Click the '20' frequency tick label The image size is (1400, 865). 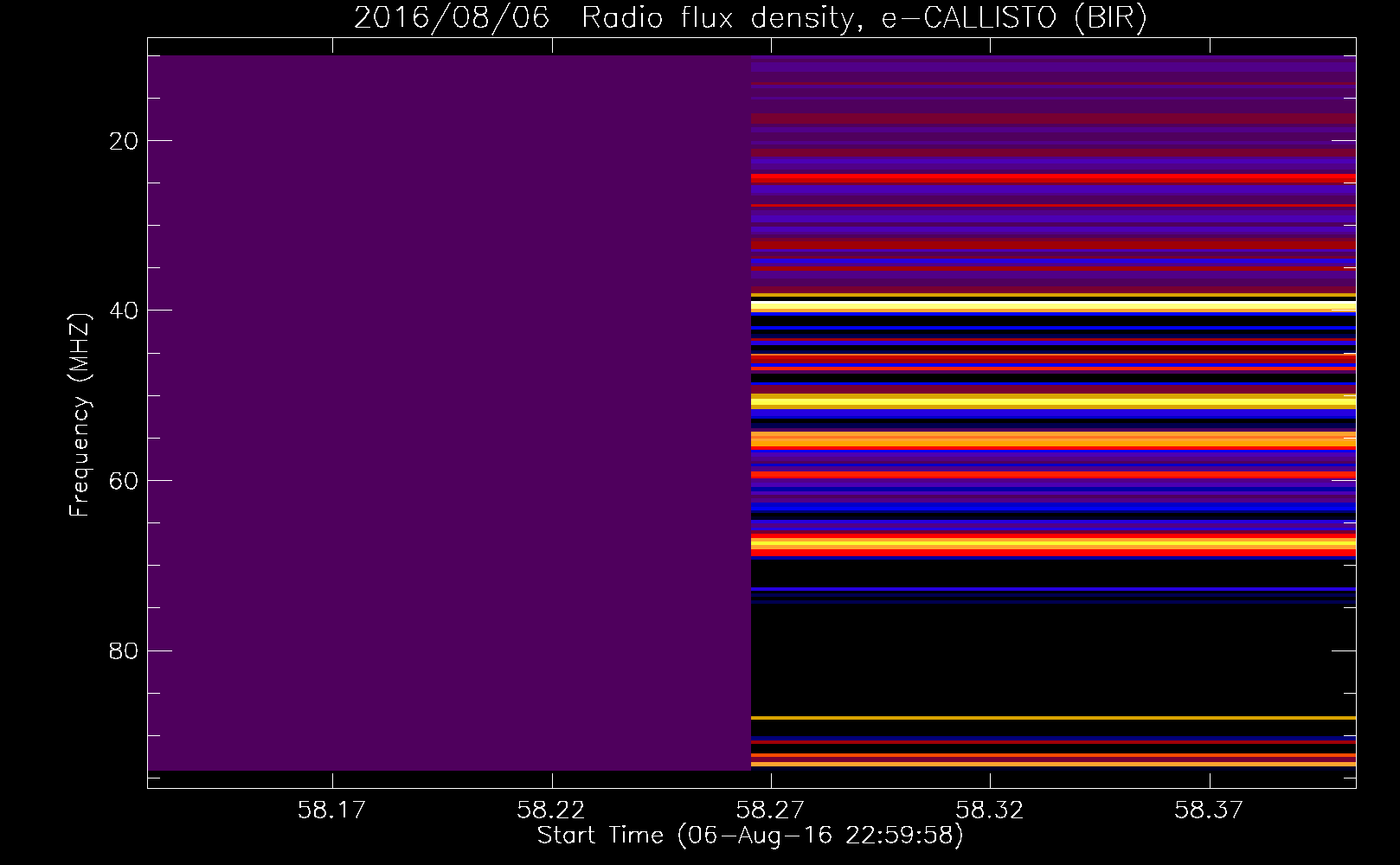coord(124,141)
